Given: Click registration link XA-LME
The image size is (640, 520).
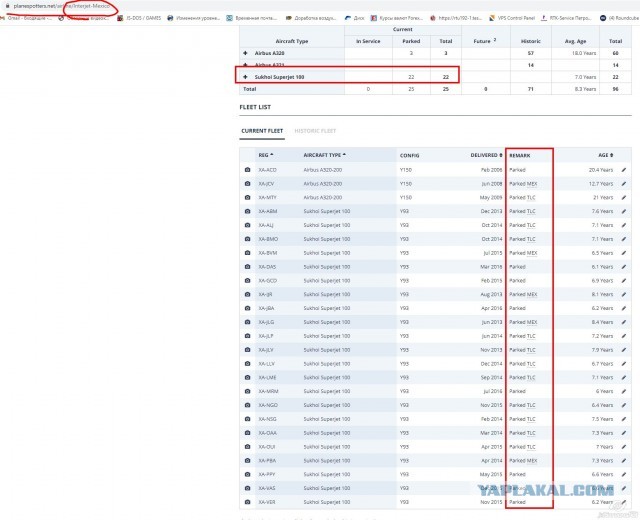Looking at the screenshot, I should (267, 378).
